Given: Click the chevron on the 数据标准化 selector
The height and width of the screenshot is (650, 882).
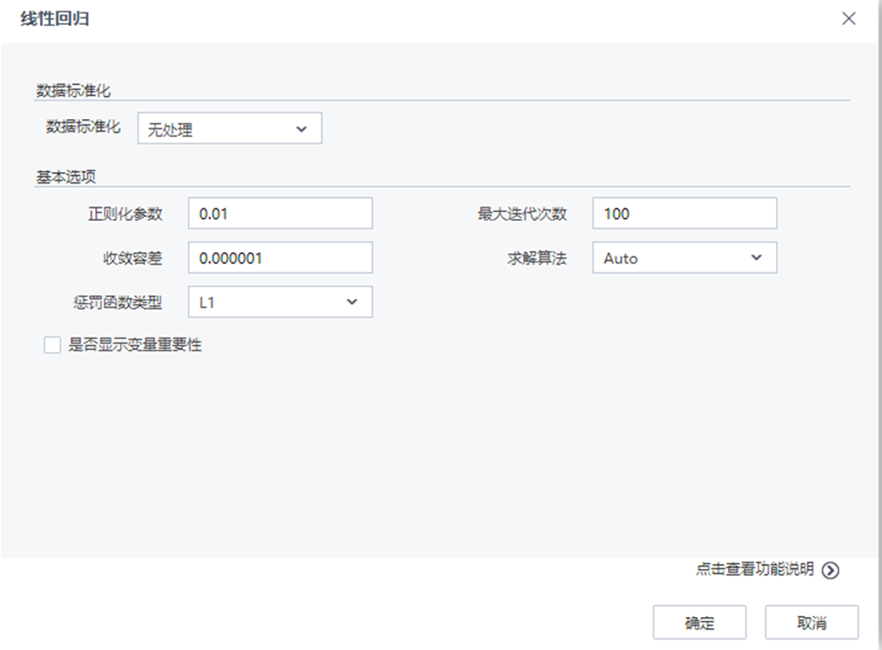Looking at the screenshot, I should coord(303,128).
